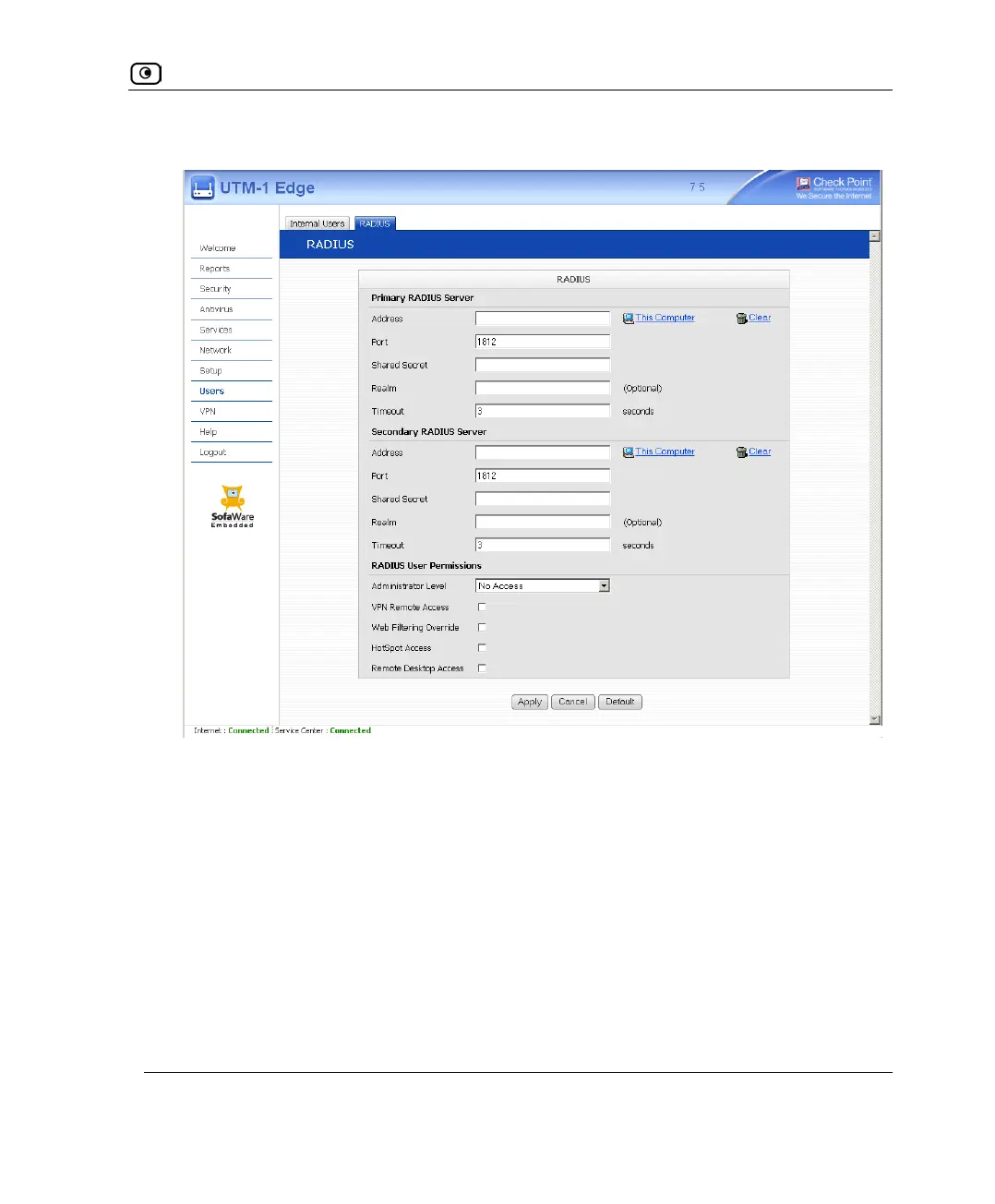Screen dimensions: 995x1204
Task: Click the computer icon in Primary Address row
Action: 628,319
